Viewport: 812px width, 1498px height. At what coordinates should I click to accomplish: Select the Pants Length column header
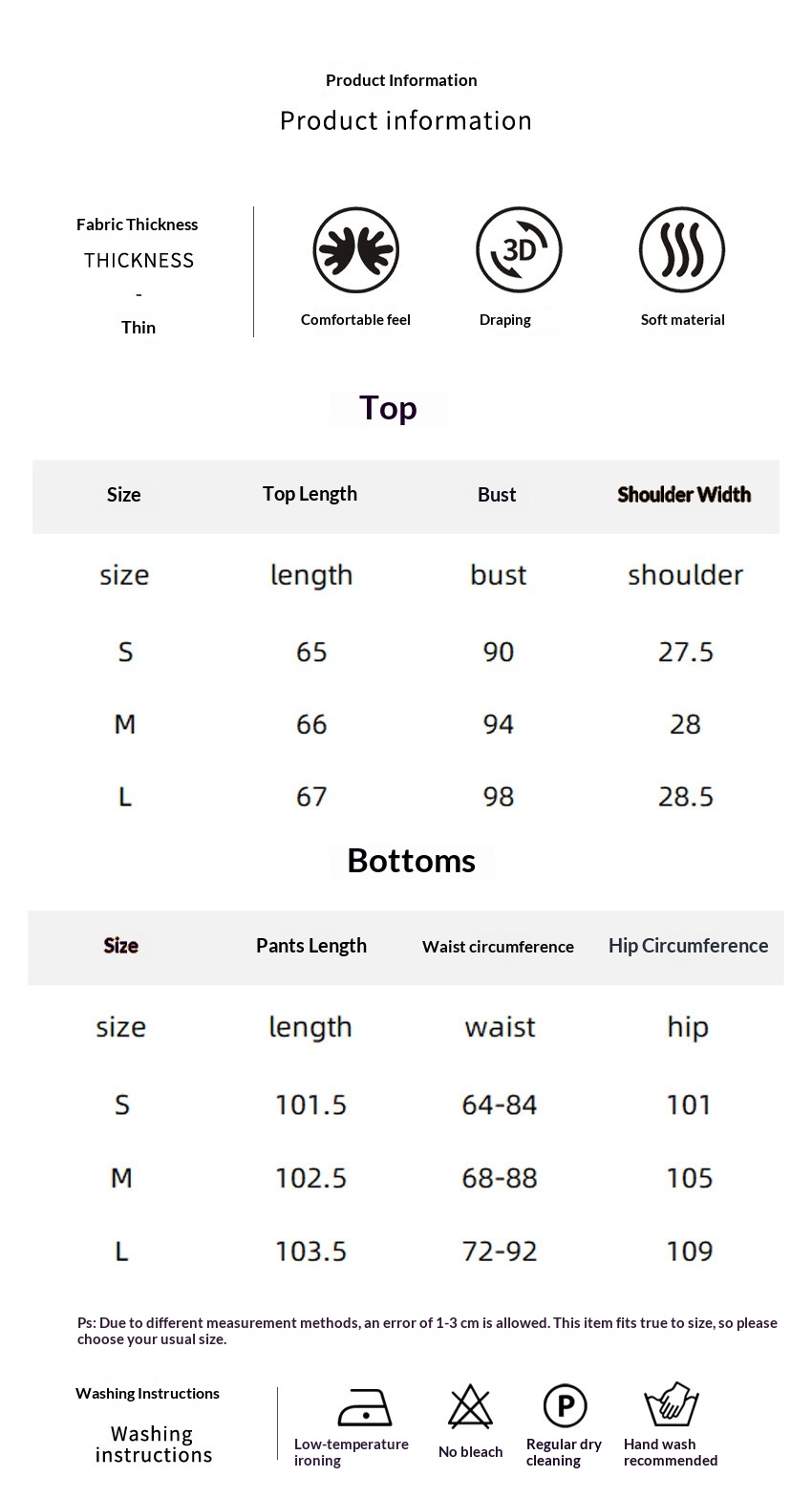pyautogui.click(x=311, y=946)
